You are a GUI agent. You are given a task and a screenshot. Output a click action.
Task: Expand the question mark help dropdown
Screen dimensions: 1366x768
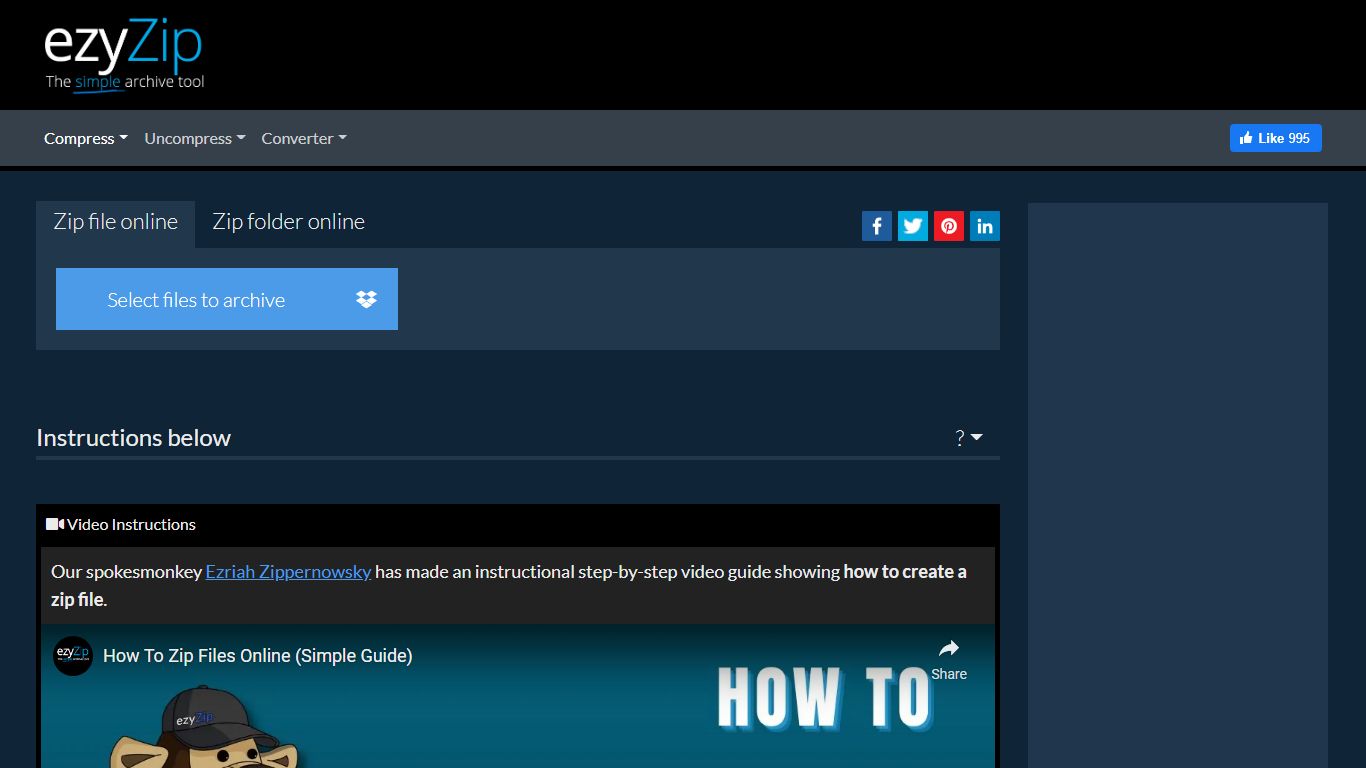[x=969, y=438]
